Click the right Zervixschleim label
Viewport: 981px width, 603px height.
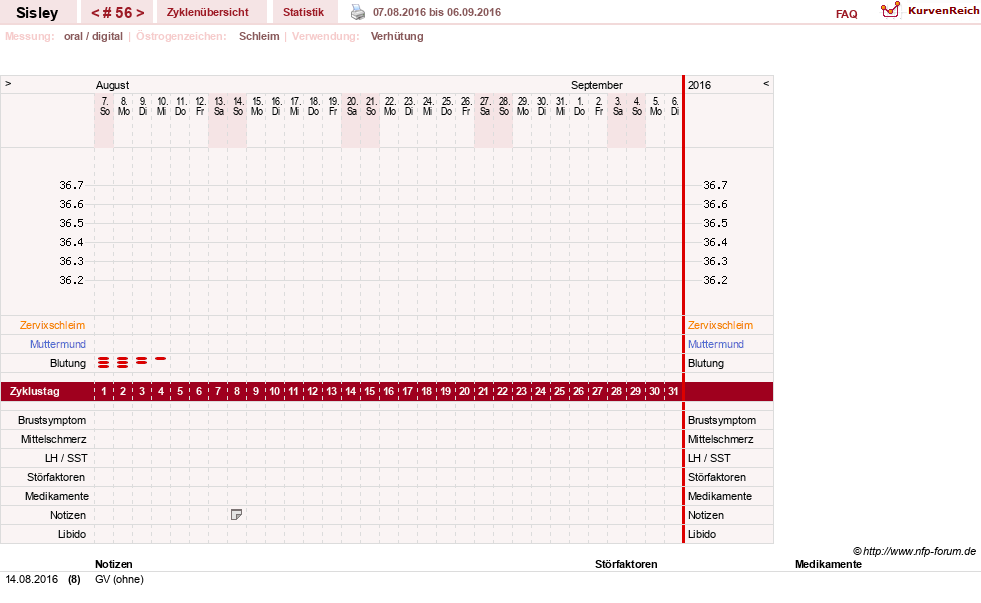(x=720, y=325)
